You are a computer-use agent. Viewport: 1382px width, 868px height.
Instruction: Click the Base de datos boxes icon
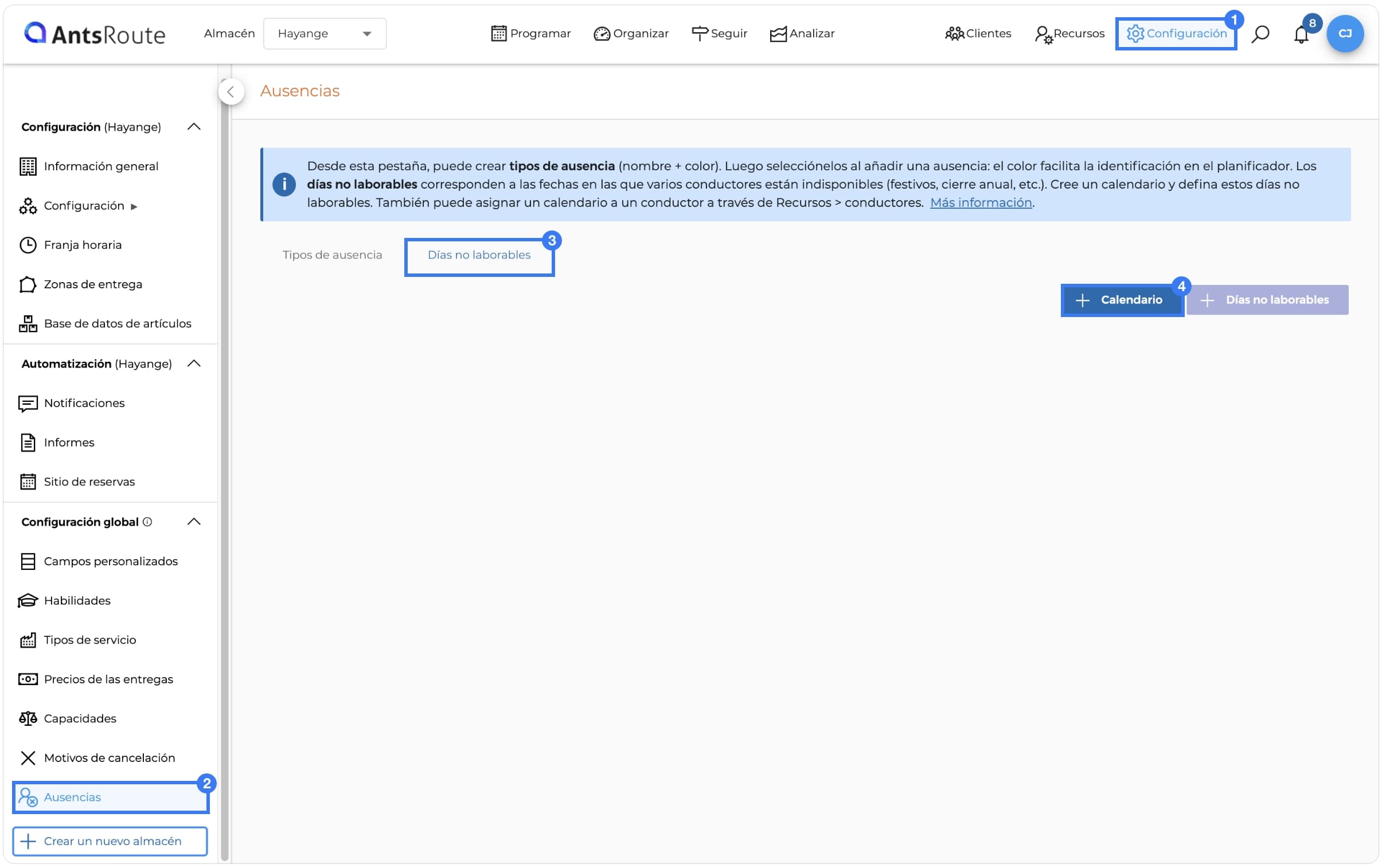click(x=28, y=323)
